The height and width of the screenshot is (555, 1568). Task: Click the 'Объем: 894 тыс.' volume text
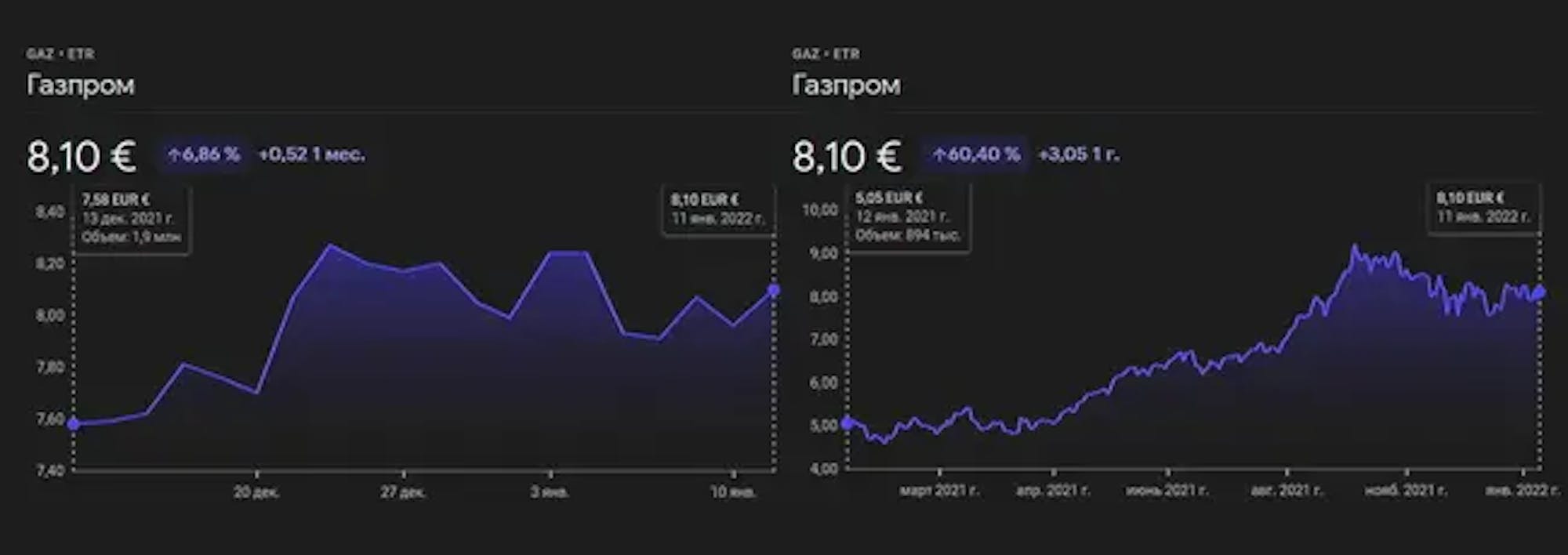click(x=908, y=235)
